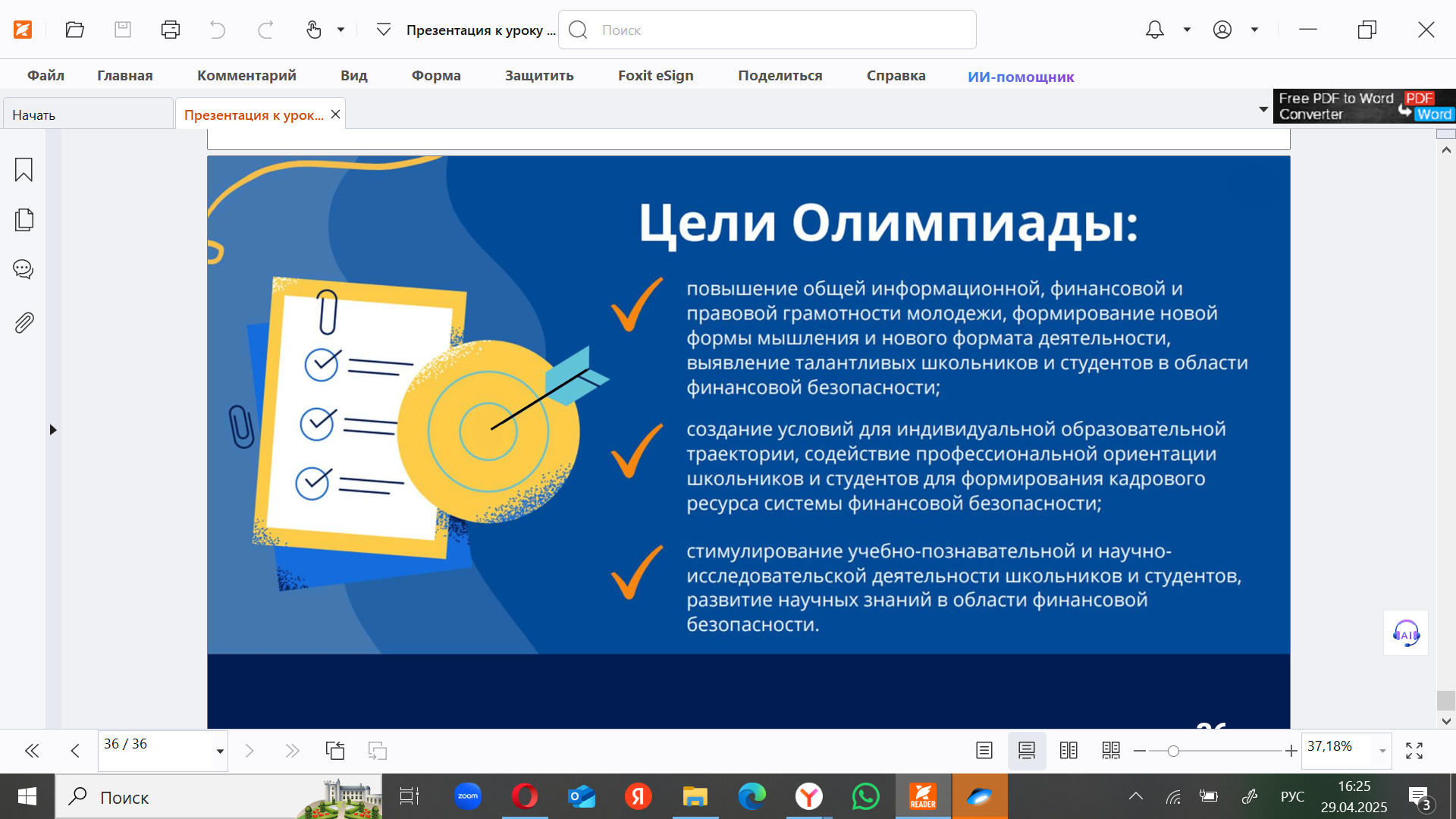Expand the Hand tool dropdown arrow
The image size is (1456, 819).
341,30
